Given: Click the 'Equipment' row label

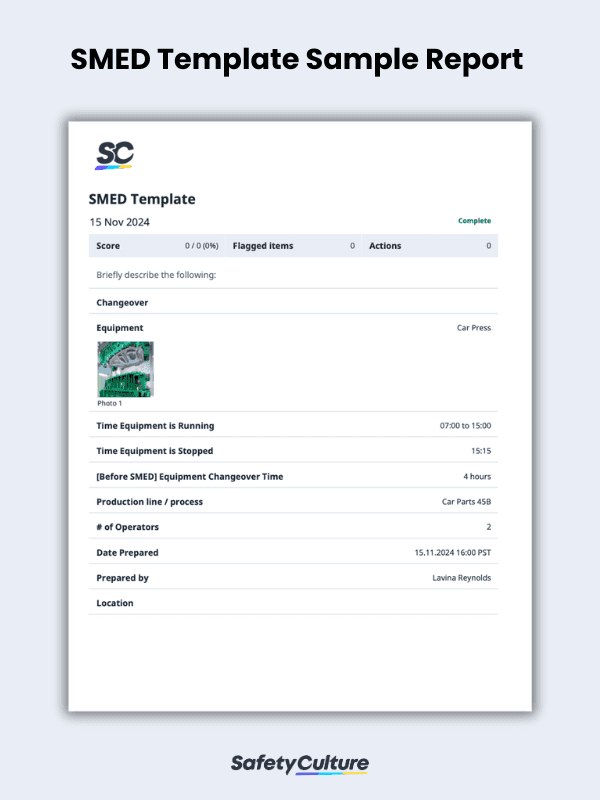Looking at the screenshot, I should pos(120,328).
